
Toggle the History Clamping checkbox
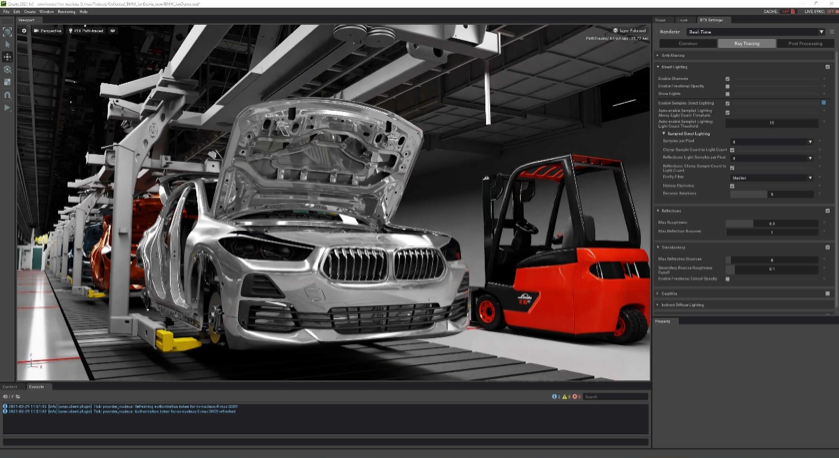732,186
